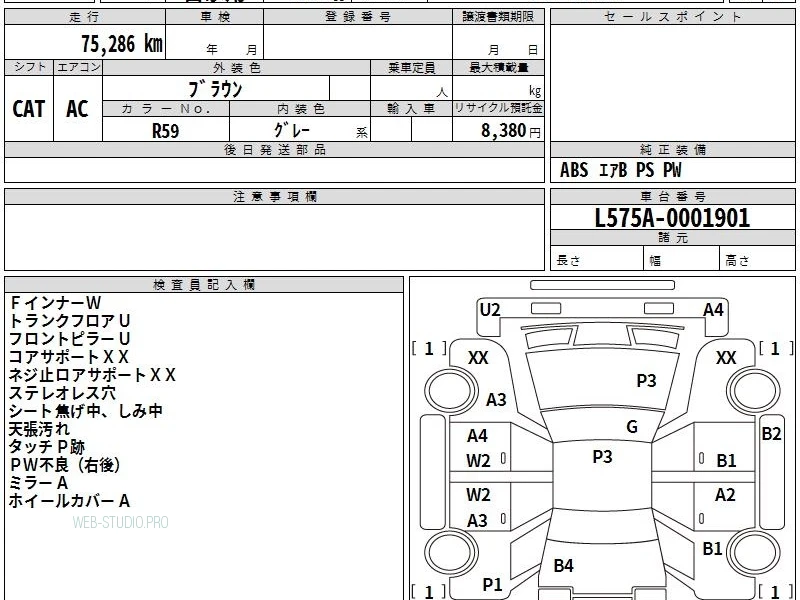
Task: Select the 輸入車 header
Action: [x=411, y=109]
